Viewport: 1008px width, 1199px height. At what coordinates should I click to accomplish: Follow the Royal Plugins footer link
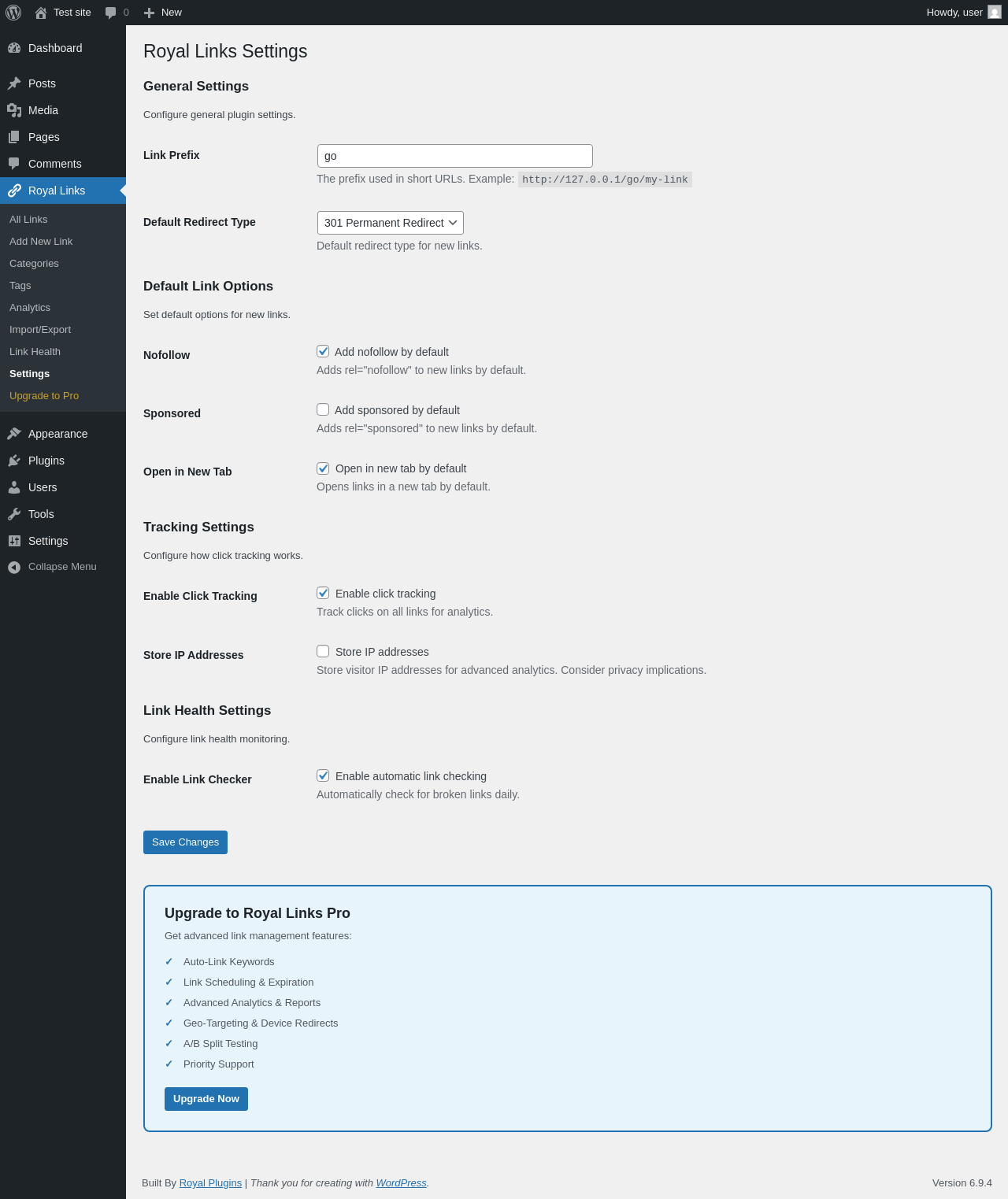tap(210, 1183)
